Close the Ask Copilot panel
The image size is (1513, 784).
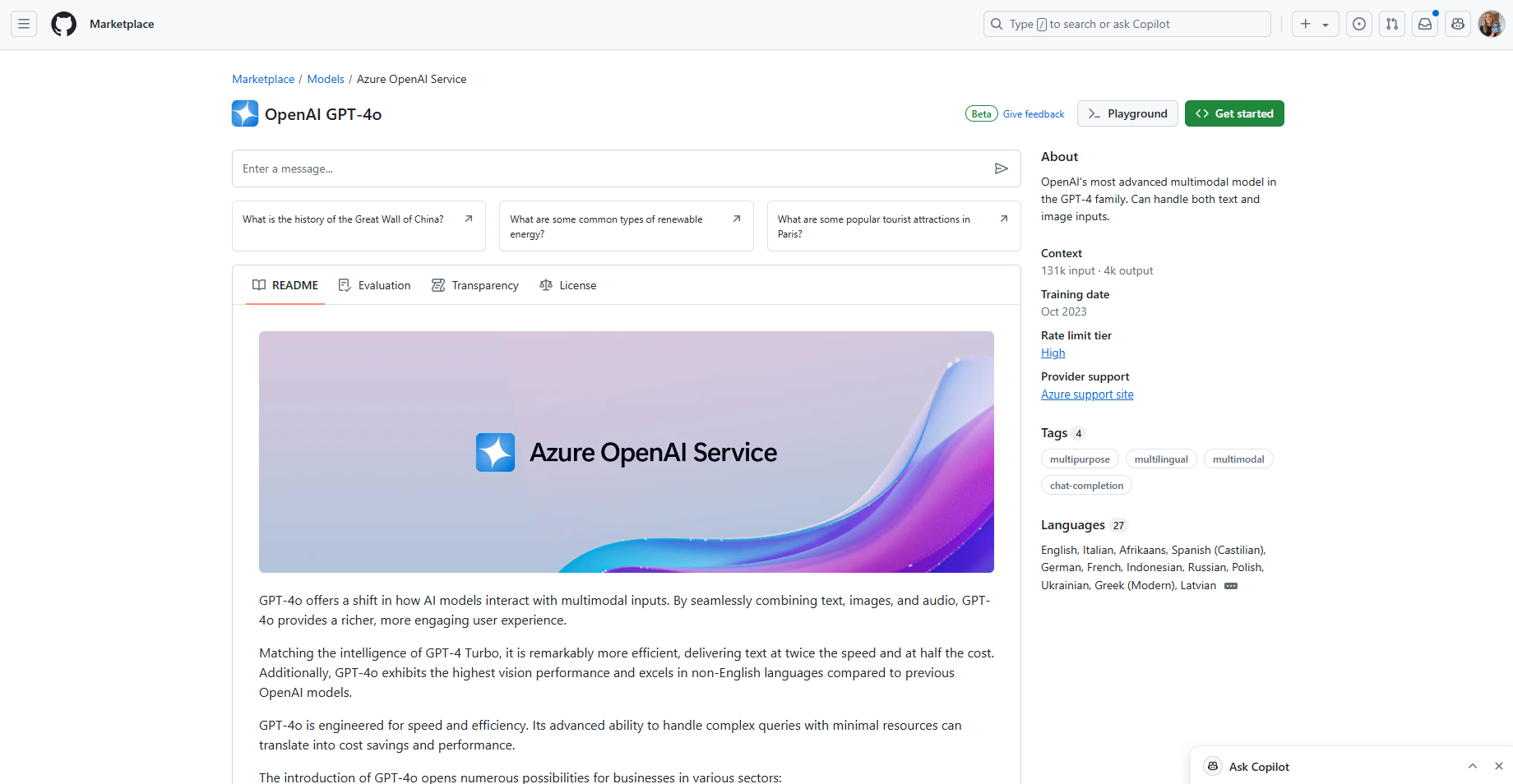(1498, 766)
